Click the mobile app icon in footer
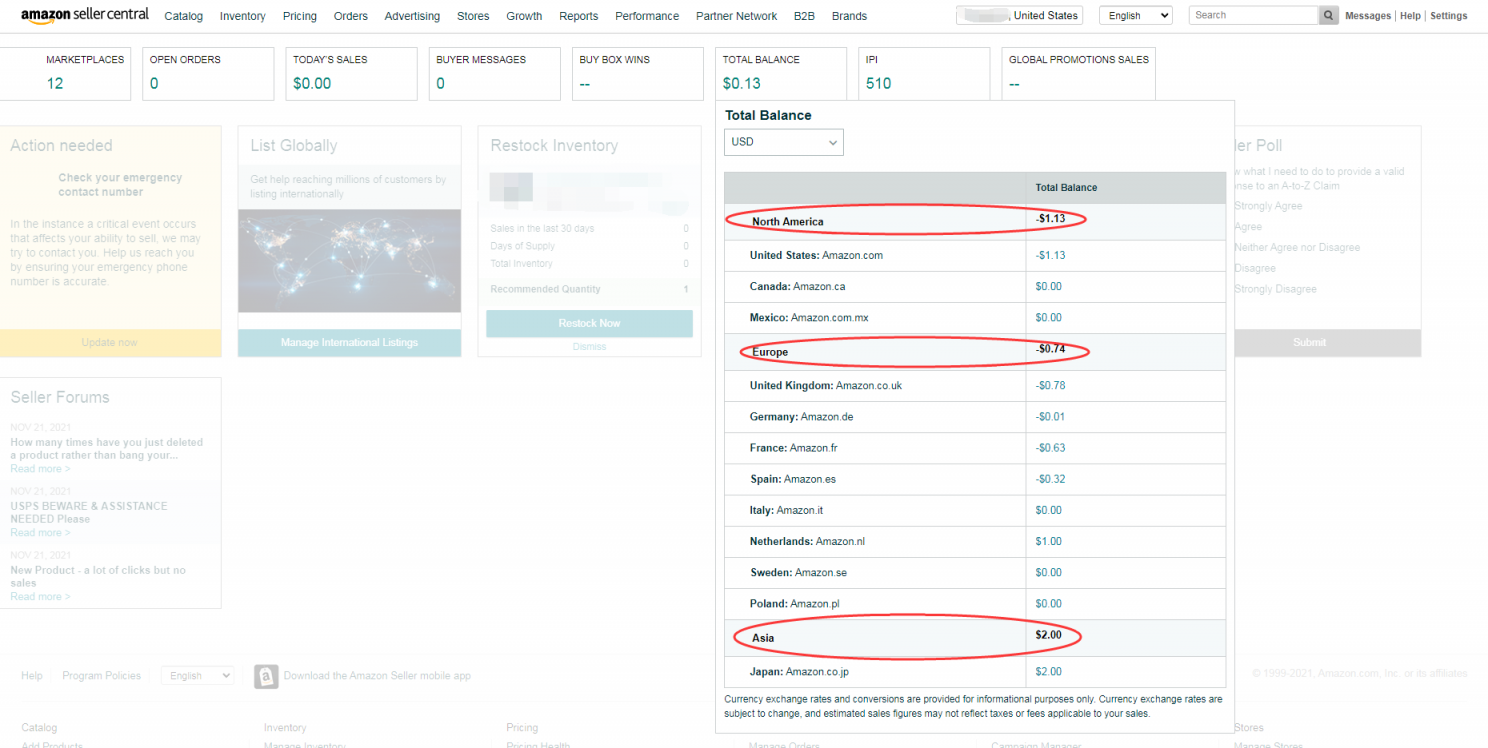Screen dimensions: 1488x748 [x=266, y=677]
